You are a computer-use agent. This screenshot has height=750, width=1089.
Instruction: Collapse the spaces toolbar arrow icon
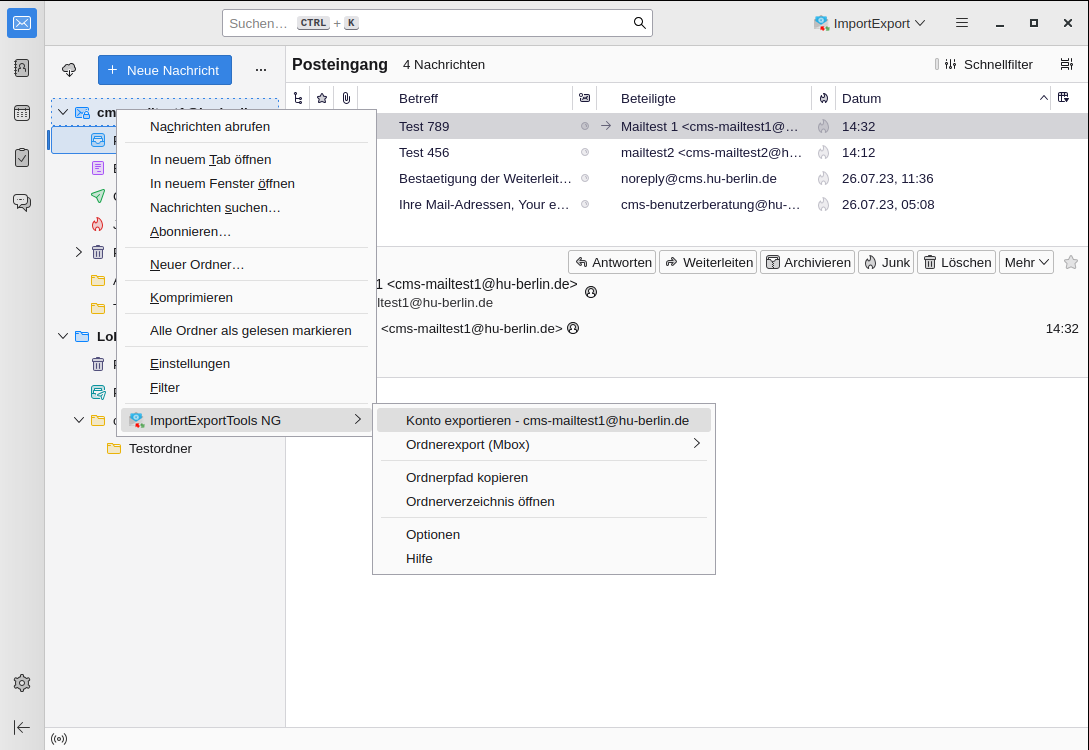click(22, 727)
